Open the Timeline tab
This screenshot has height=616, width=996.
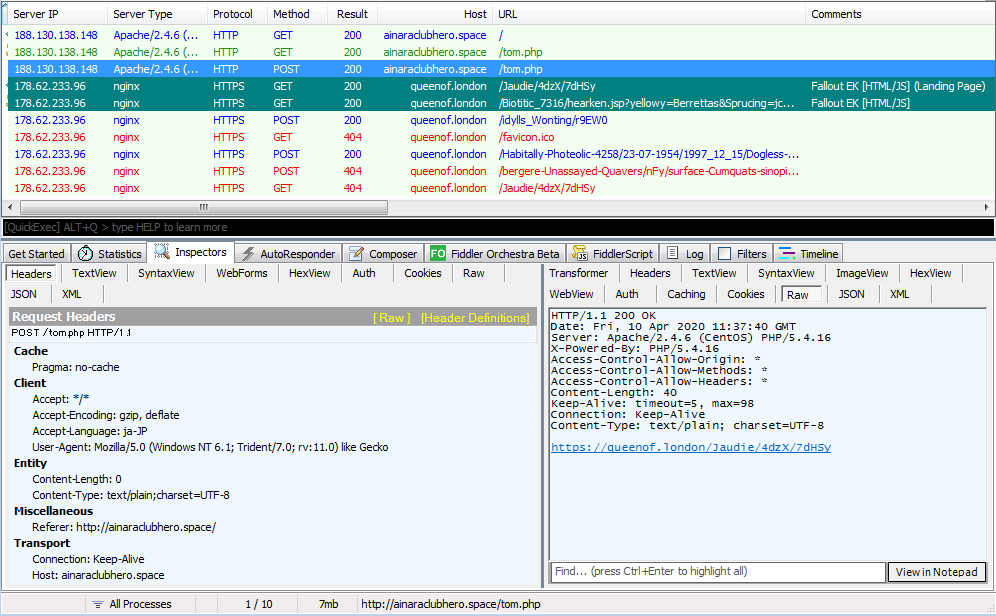click(809, 253)
